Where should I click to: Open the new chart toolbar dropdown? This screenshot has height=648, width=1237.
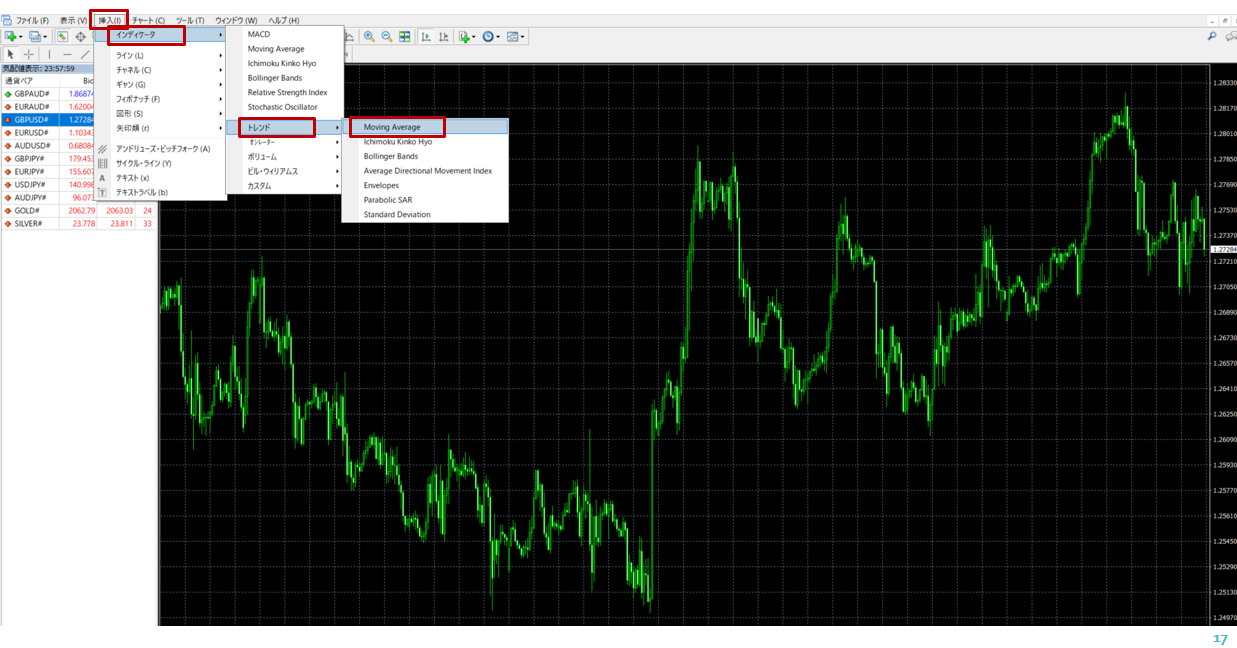[x=14, y=37]
